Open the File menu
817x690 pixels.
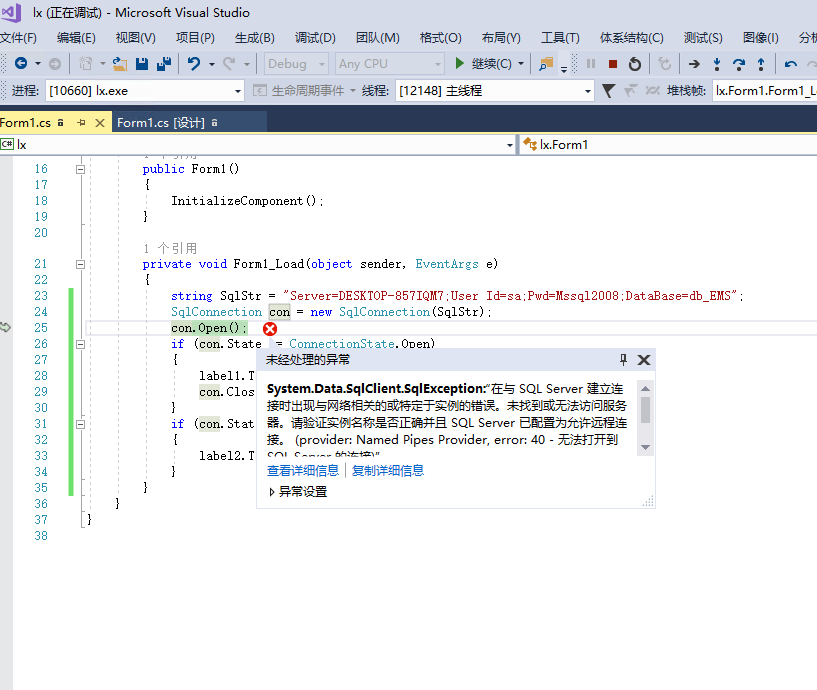click(18, 38)
